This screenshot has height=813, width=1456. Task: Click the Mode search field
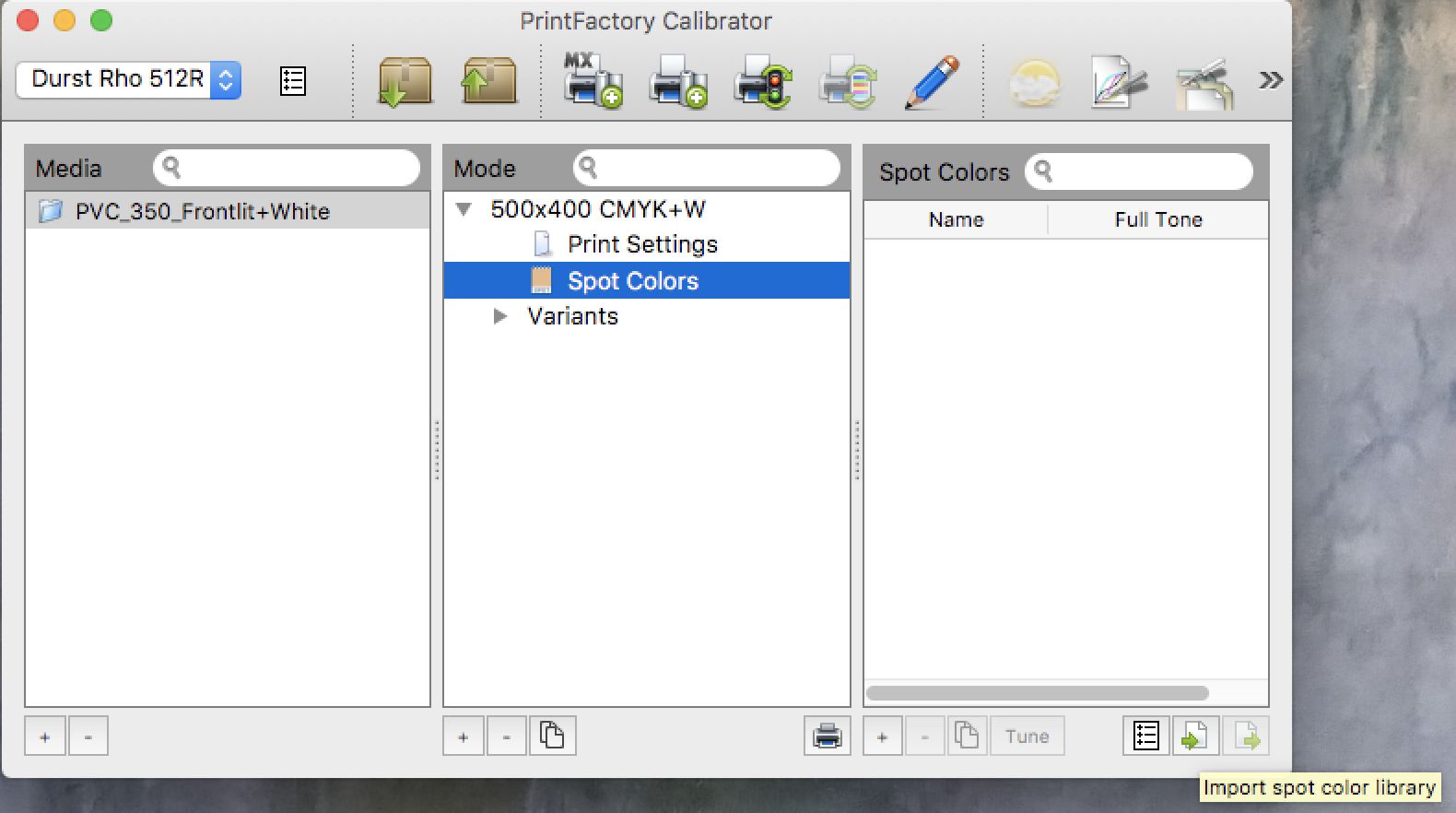pos(707,168)
